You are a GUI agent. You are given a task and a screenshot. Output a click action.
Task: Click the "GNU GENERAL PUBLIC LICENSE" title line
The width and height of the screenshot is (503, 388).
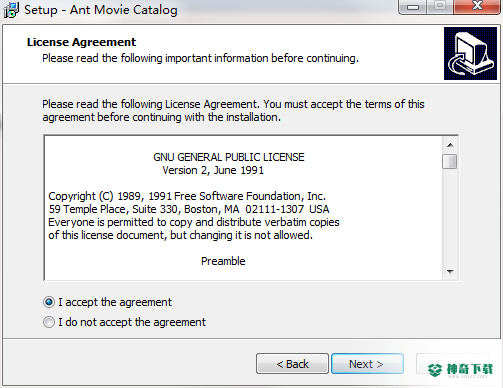pyautogui.click(x=229, y=157)
